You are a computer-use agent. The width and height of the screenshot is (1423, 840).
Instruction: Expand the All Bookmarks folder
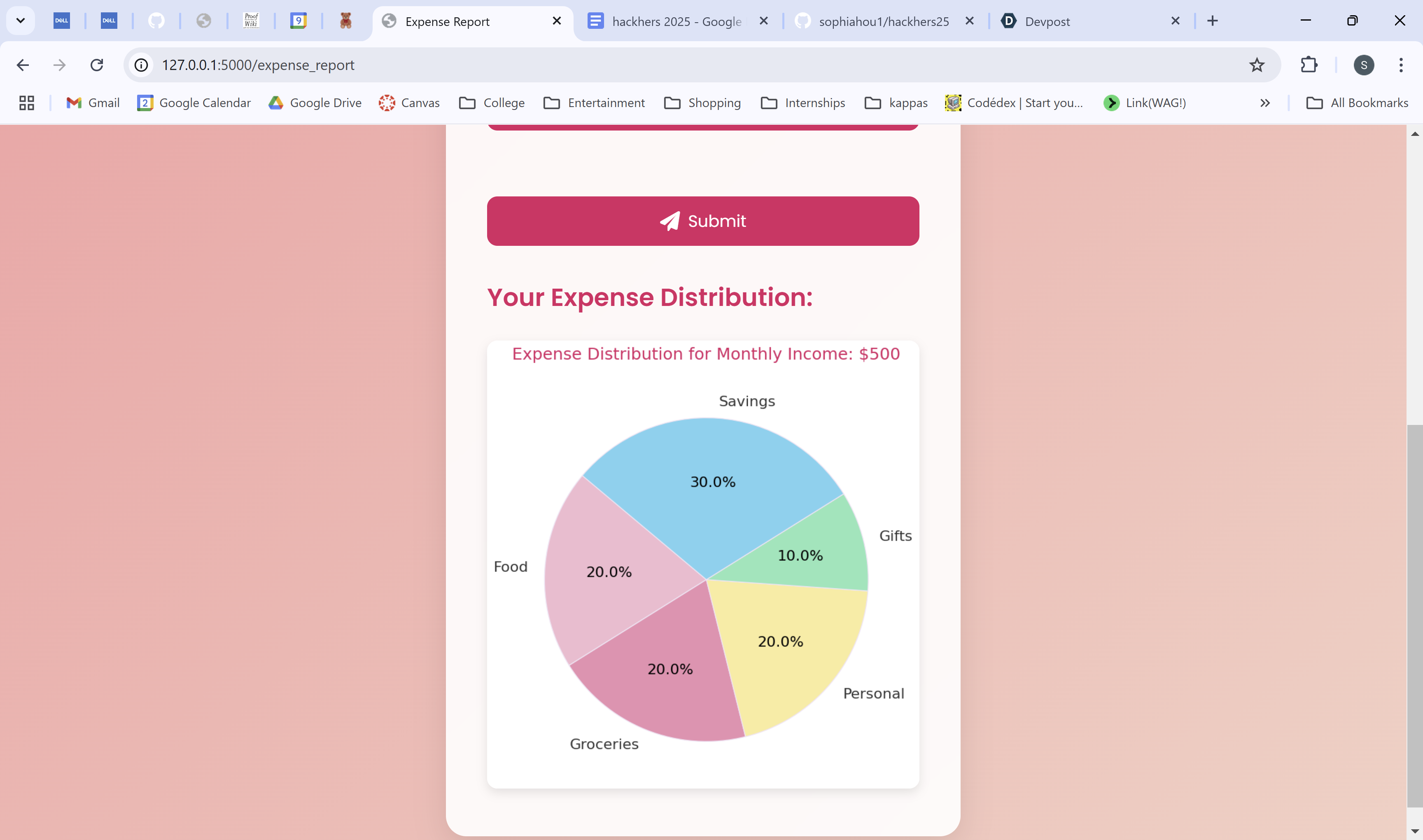tap(1357, 103)
